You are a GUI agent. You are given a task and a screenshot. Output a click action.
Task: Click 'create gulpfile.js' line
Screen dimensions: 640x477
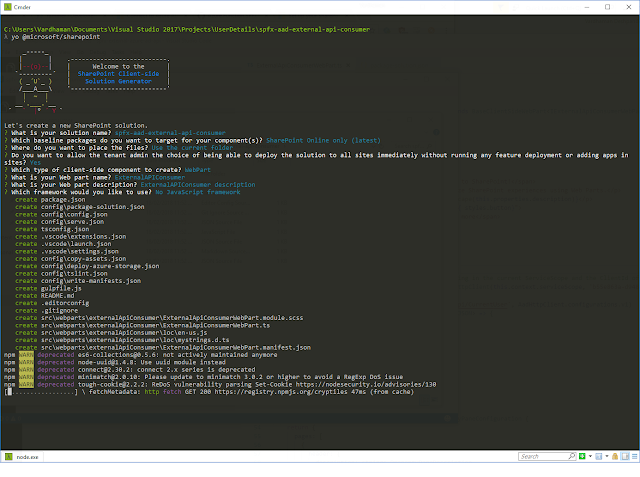[48, 288]
